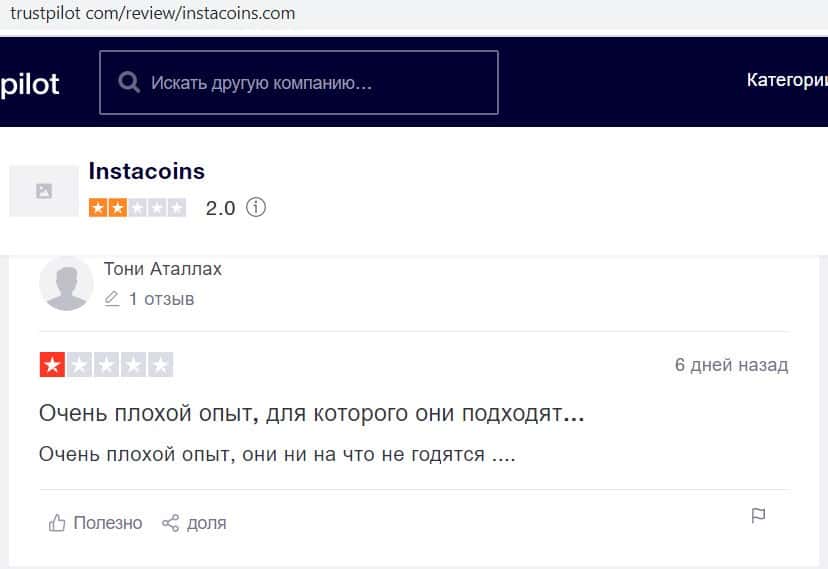Open reviewer name Тони Аталлах
The height and width of the screenshot is (569, 828).
click(163, 269)
